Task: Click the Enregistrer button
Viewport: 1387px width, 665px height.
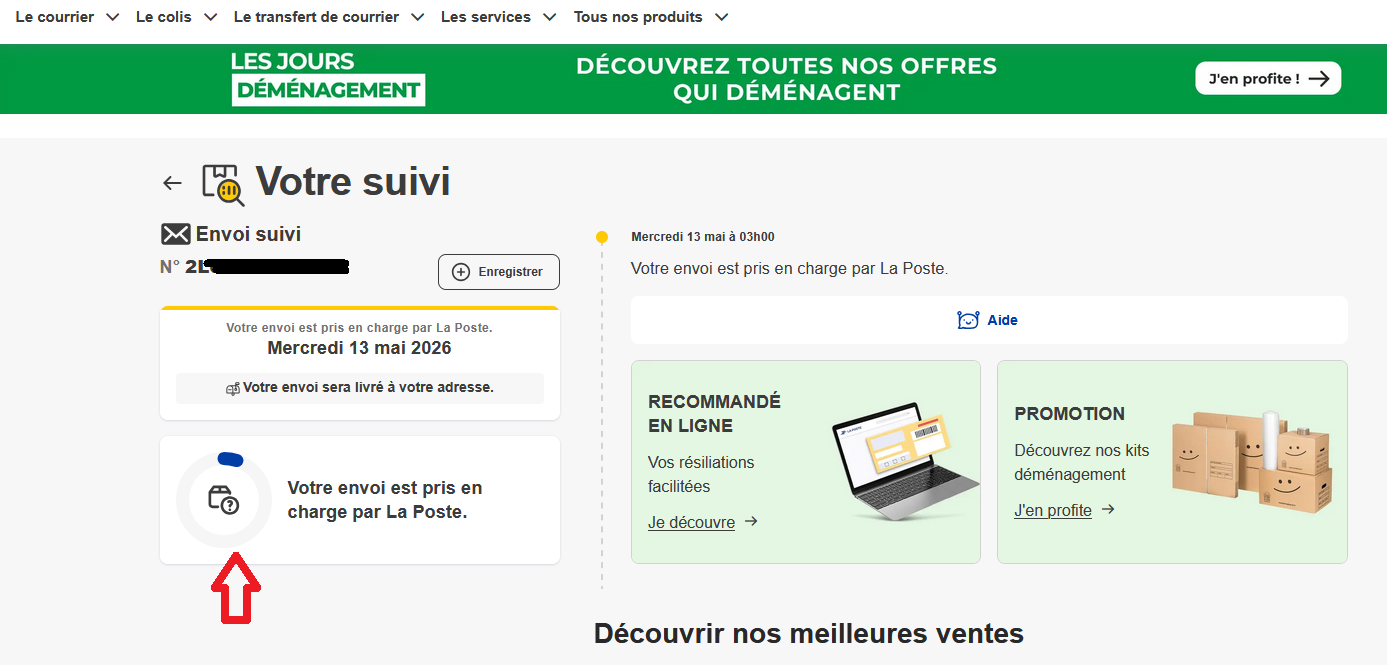Action: 499,272
